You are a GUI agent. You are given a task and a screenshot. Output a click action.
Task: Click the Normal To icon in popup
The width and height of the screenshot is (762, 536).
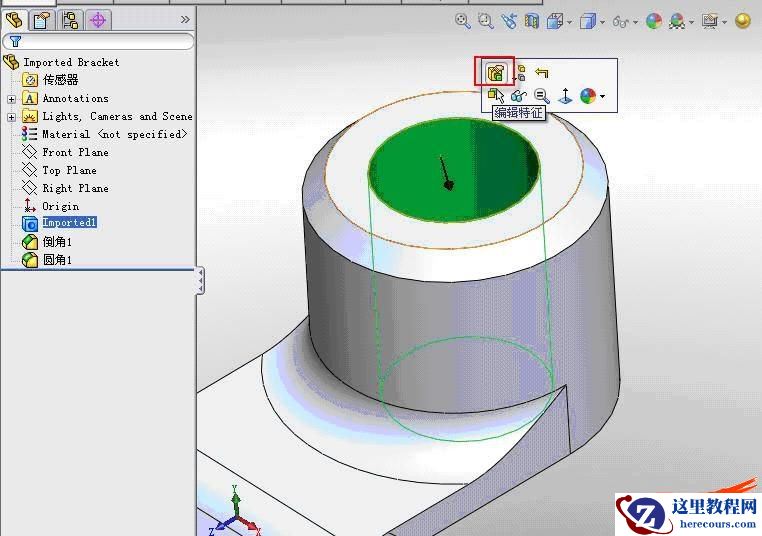565,97
